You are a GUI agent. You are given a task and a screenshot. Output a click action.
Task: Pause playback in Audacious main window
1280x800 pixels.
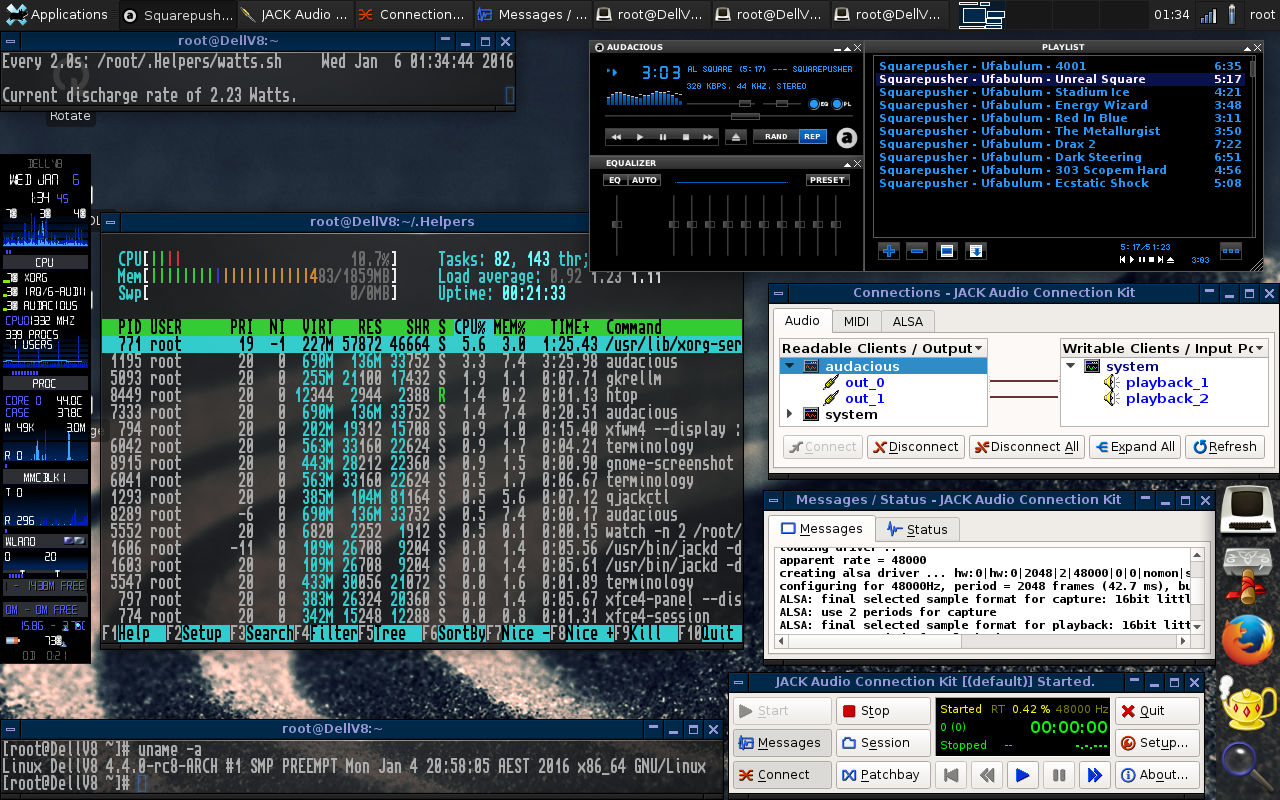(x=663, y=137)
